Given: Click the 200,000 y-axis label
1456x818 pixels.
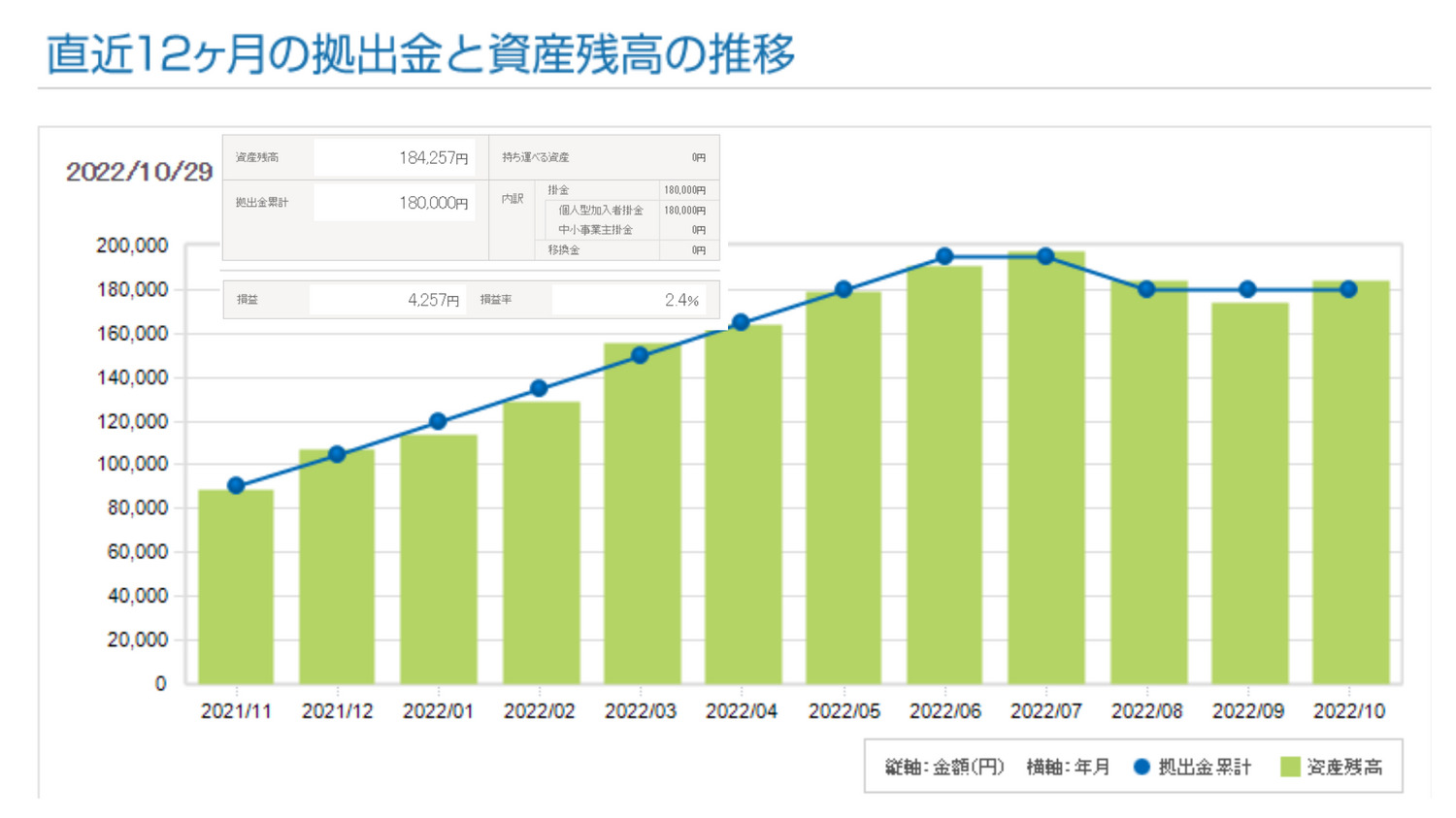Looking at the screenshot, I should coord(132,245).
